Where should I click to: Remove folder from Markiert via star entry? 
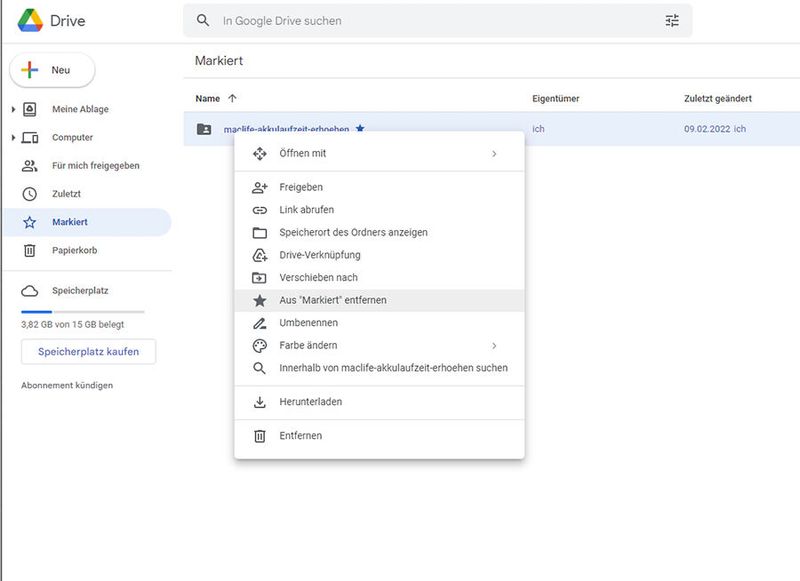click(x=332, y=300)
